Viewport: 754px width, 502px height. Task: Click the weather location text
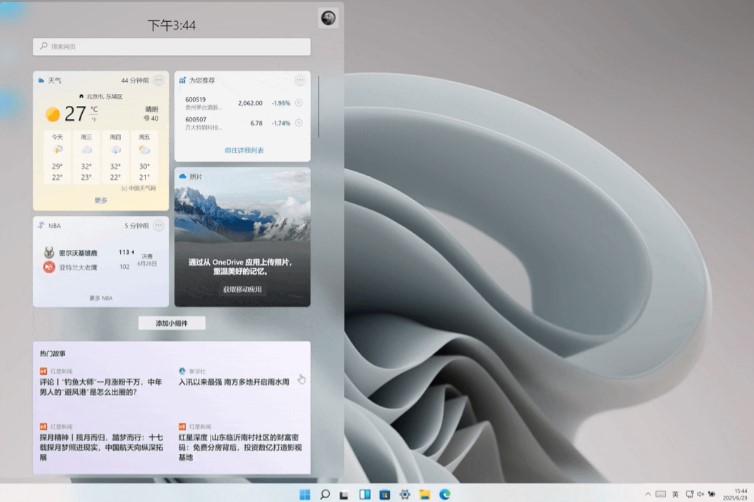[105, 97]
